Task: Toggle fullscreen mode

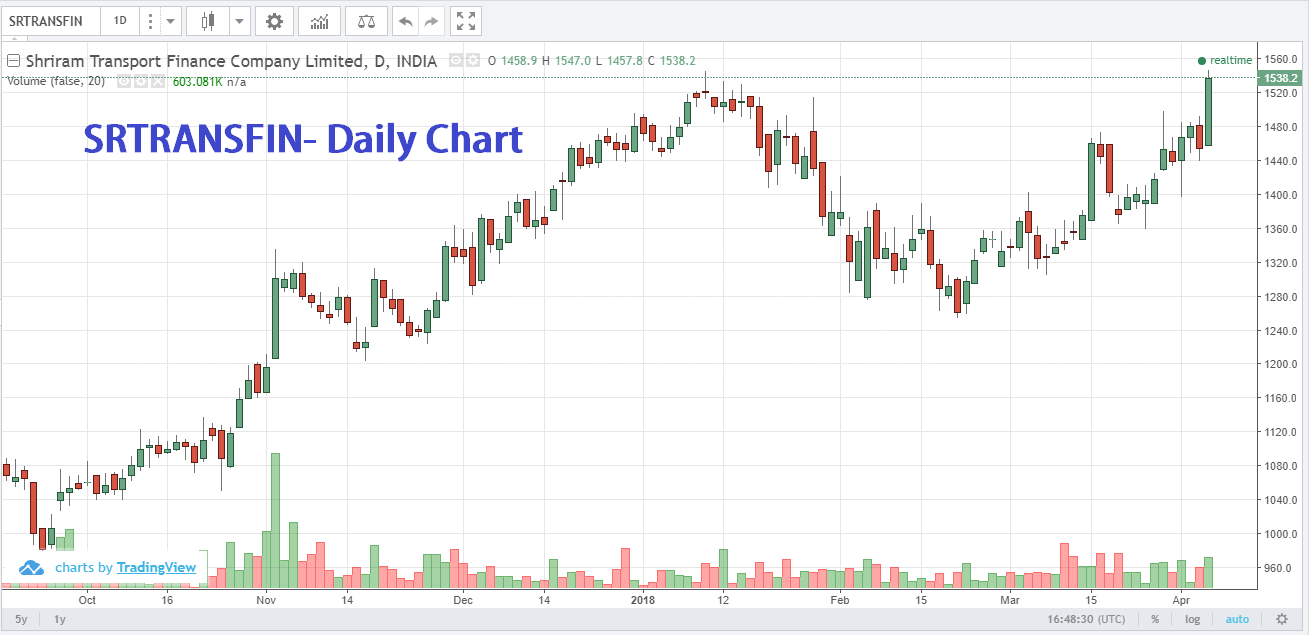Action: tap(464, 20)
